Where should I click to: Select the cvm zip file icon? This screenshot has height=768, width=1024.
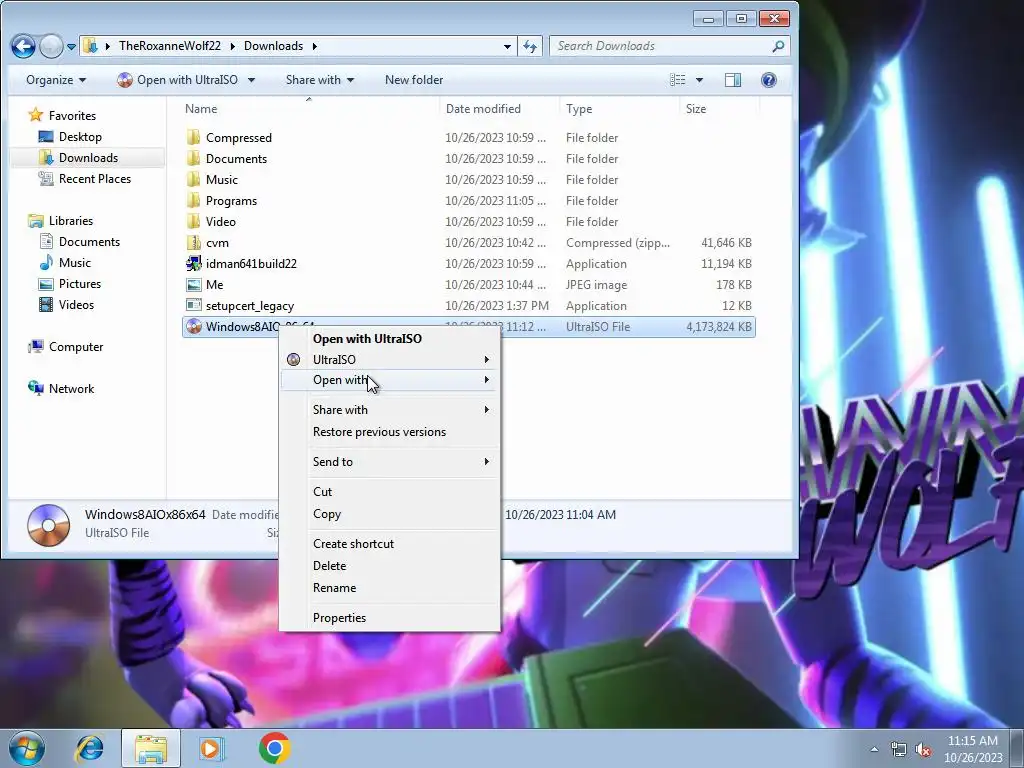[193, 242]
